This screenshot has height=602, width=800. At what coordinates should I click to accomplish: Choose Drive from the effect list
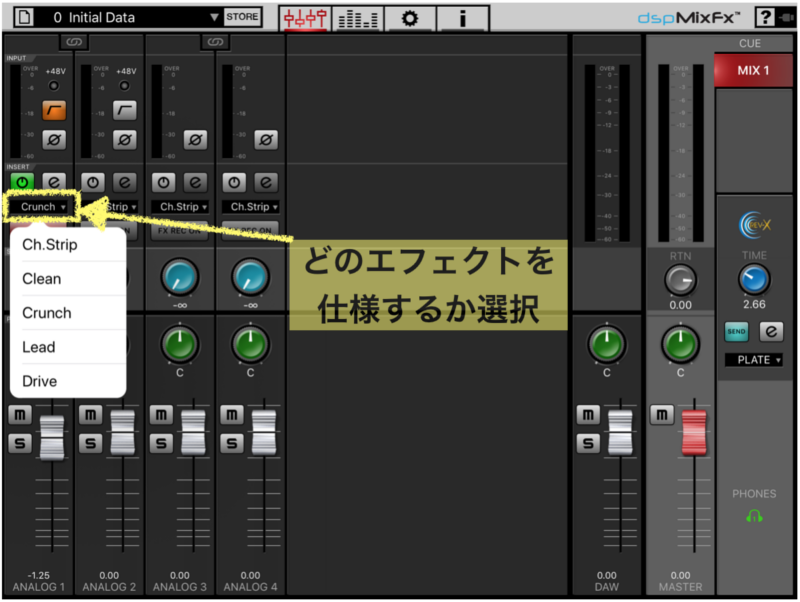pos(68,381)
